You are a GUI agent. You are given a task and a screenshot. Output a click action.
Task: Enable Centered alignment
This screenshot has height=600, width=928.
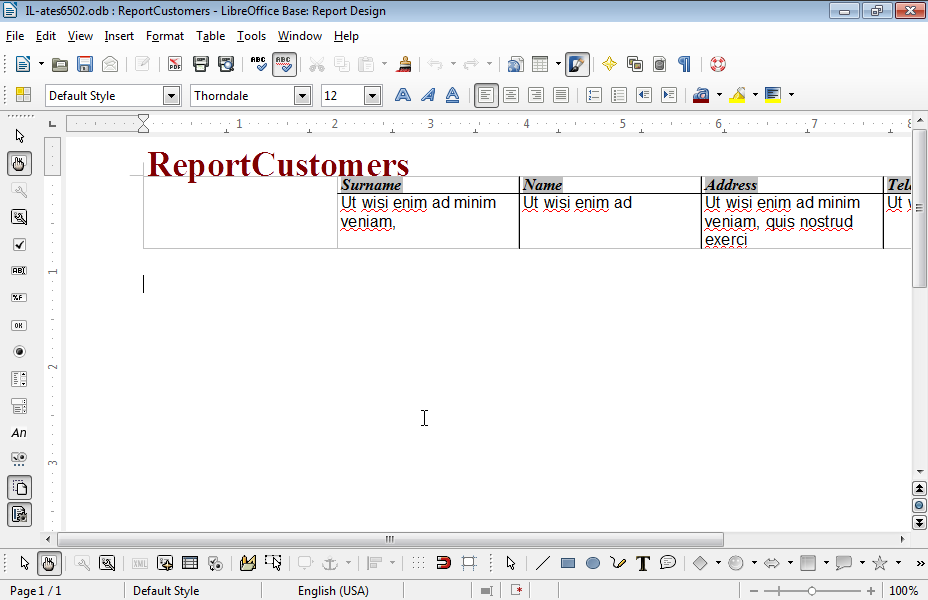coord(511,95)
